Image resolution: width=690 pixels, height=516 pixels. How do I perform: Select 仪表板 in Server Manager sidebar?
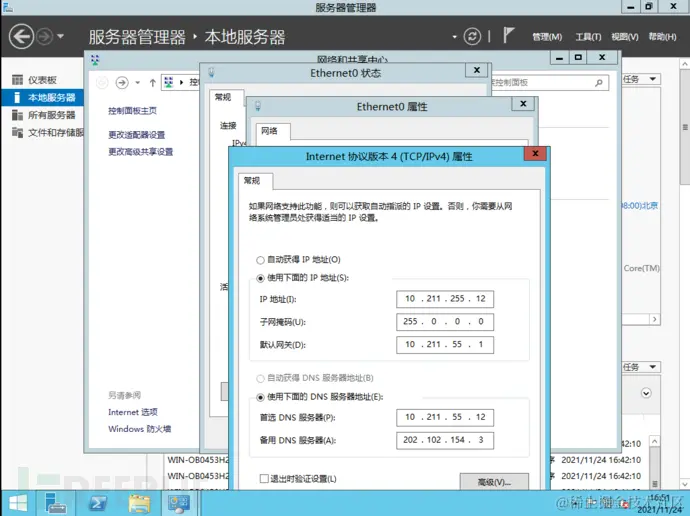42,80
